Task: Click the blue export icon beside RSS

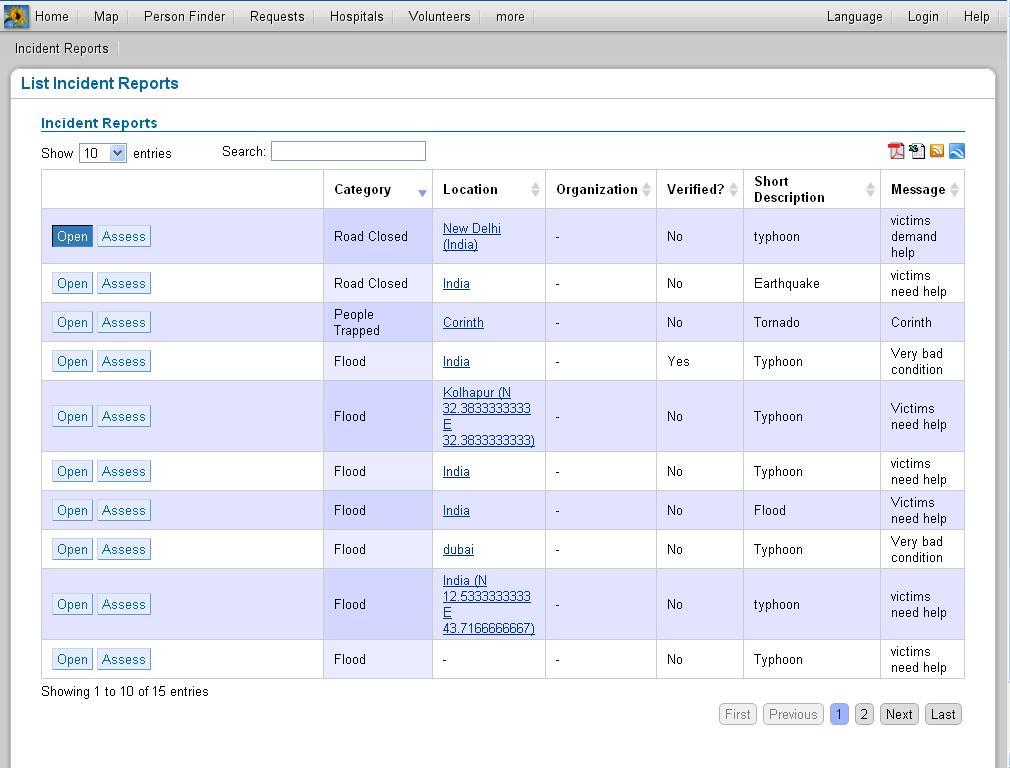Action: click(957, 151)
